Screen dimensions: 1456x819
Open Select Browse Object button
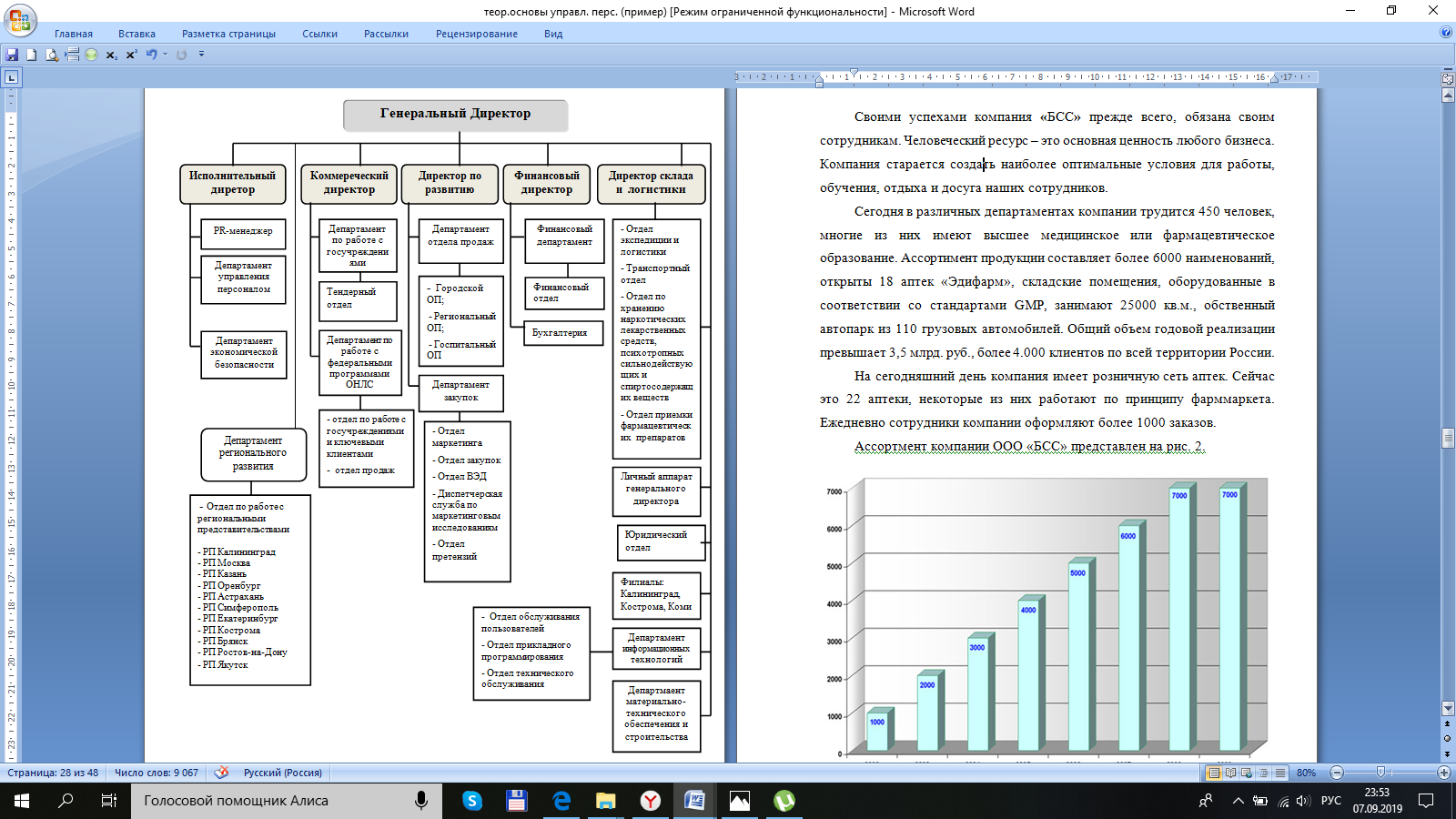(1448, 739)
